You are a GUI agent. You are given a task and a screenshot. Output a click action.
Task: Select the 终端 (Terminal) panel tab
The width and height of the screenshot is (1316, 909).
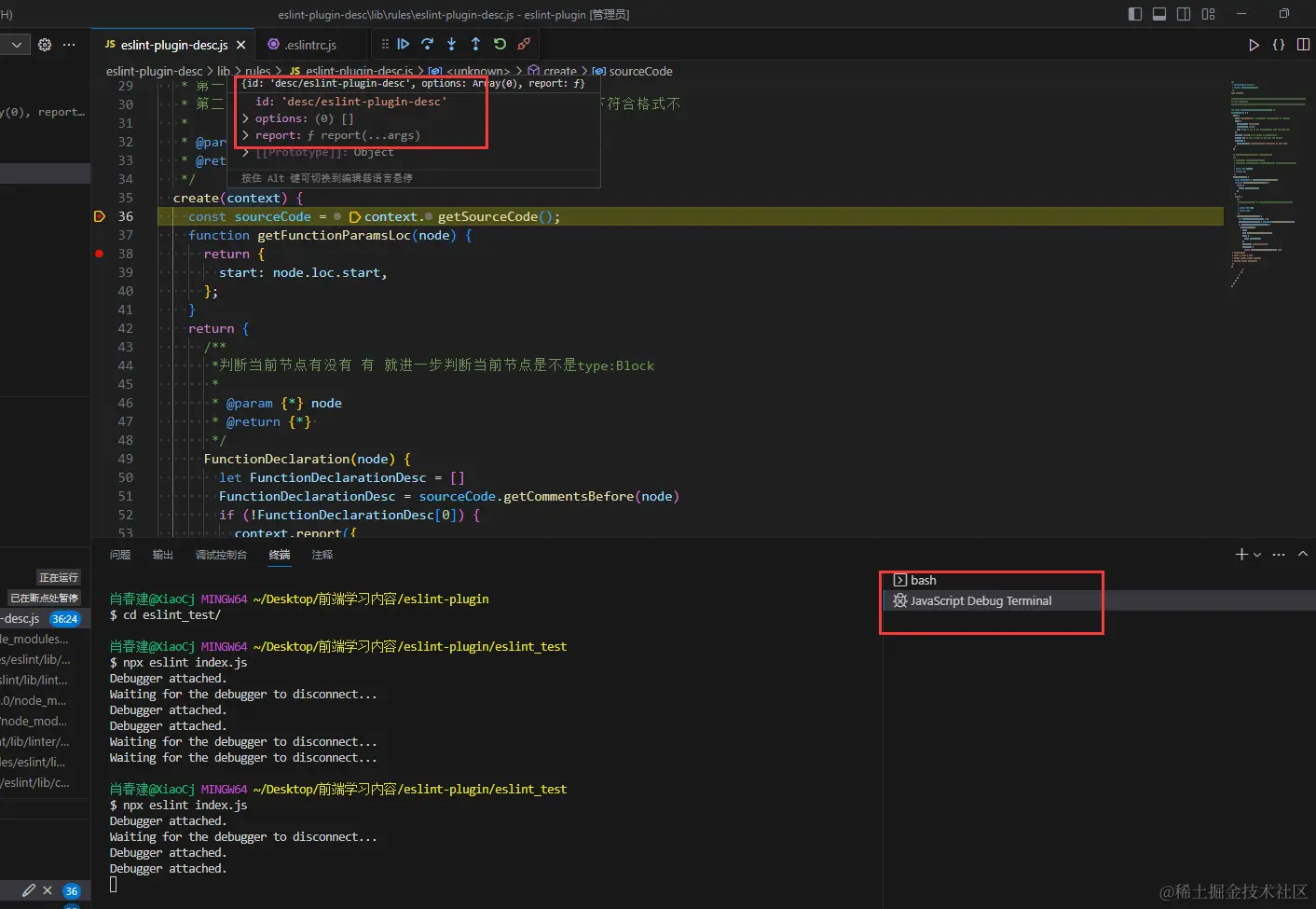click(x=280, y=555)
